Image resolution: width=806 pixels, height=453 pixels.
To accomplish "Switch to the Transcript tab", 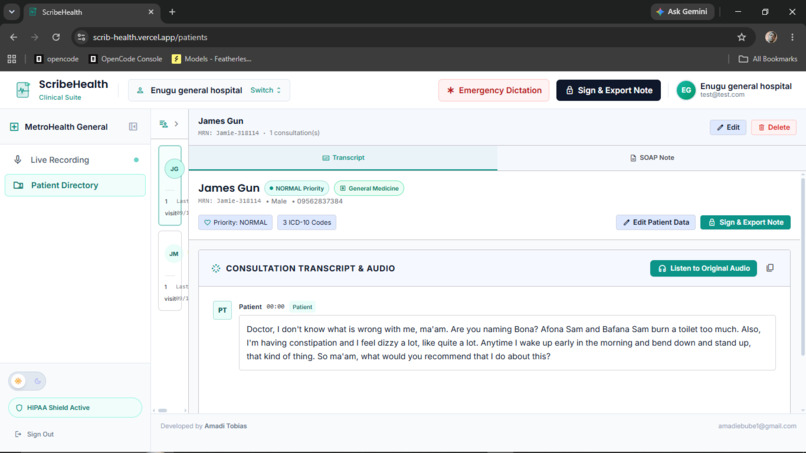I will click(x=343, y=158).
